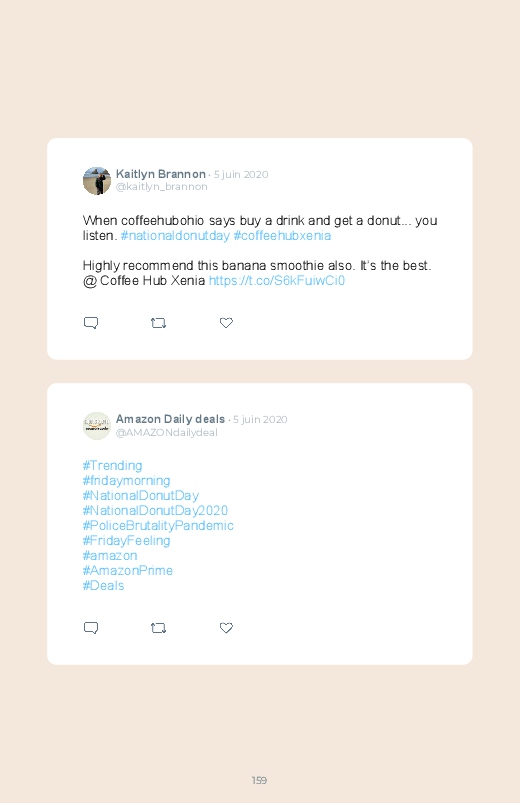Open the #AmazonPrime hashtag
Viewport: 520px width, 803px height.
(128, 570)
